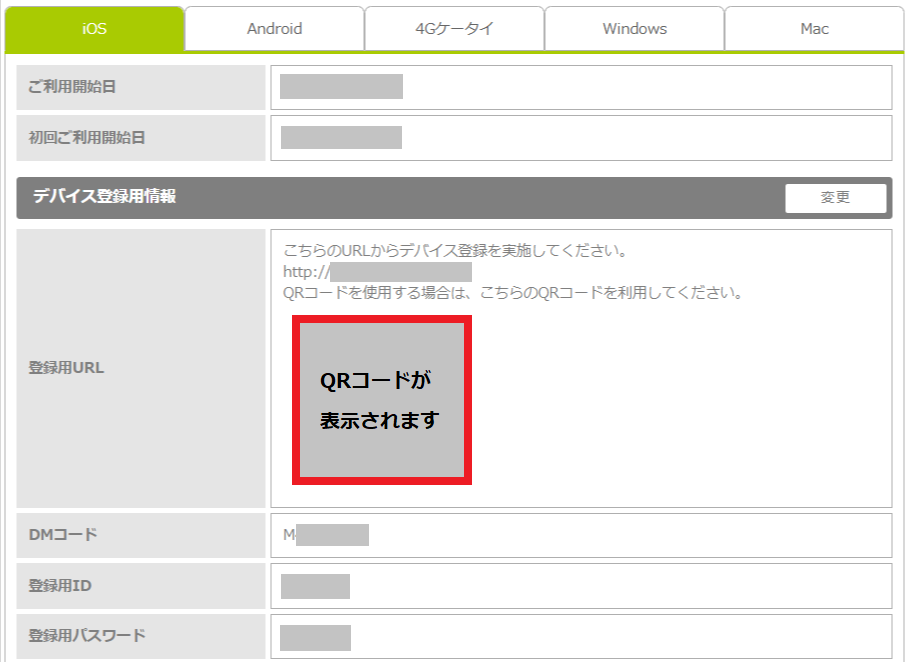The image size is (907, 662).
Task: Click the デバイス登録用情報 section header
Action: click(105, 197)
